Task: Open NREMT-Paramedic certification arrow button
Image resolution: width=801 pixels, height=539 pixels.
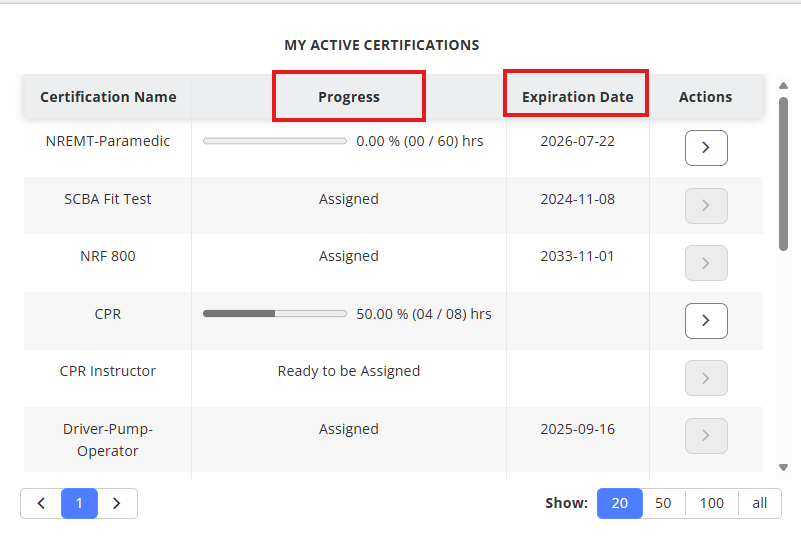Action: tap(706, 148)
